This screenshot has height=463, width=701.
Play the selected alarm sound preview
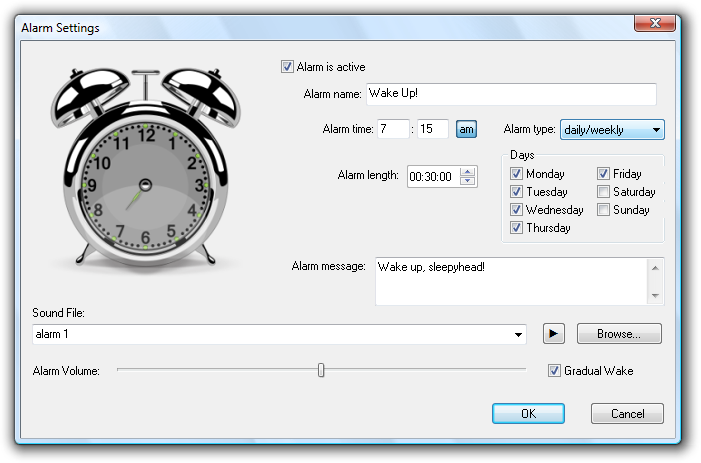click(553, 334)
